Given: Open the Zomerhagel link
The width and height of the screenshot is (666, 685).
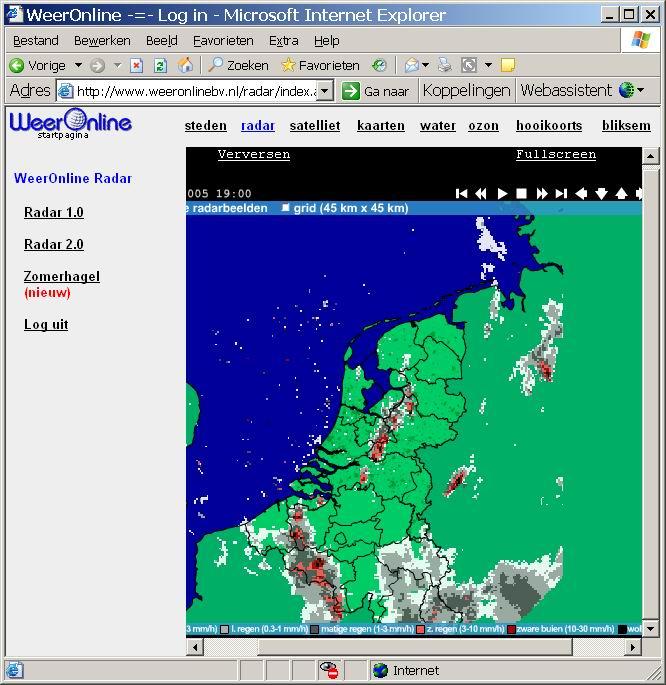Looking at the screenshot, I should tap(62, 277).
